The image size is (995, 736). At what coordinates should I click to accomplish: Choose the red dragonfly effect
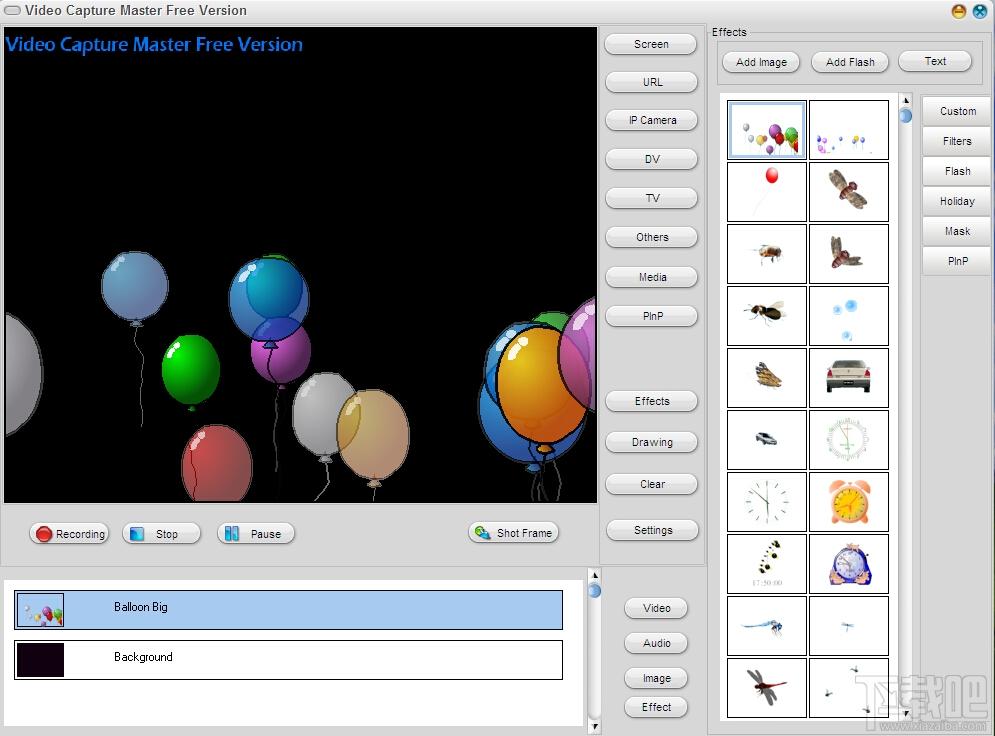767,688
